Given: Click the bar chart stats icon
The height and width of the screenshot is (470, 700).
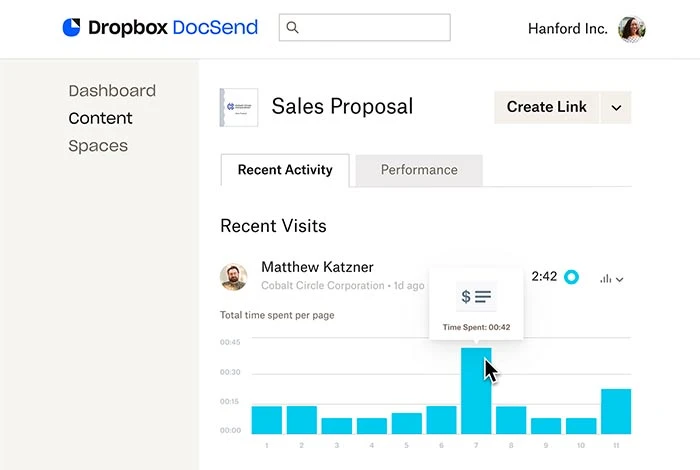Looking at the screenshot, I should pyautogui.click(x=605, y=279).
